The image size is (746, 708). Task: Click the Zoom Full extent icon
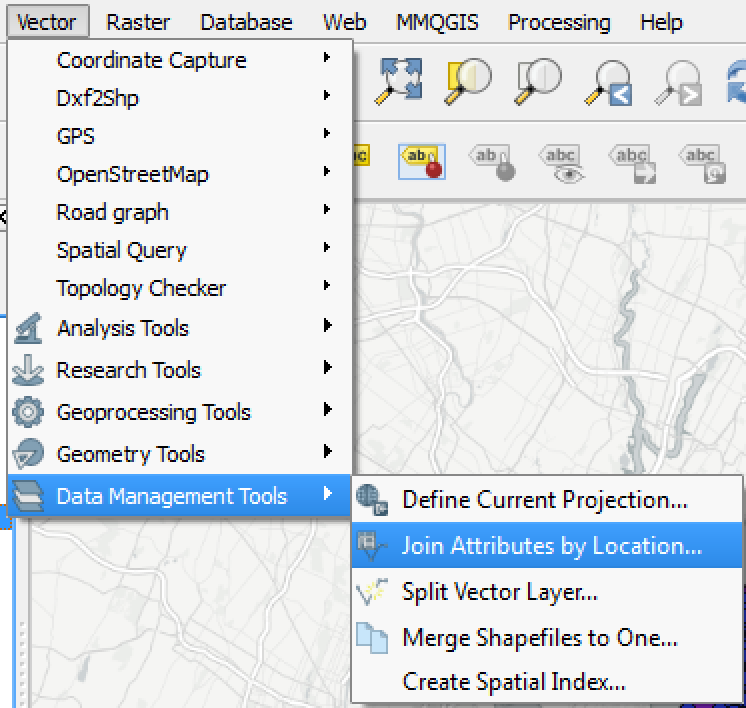399,81
